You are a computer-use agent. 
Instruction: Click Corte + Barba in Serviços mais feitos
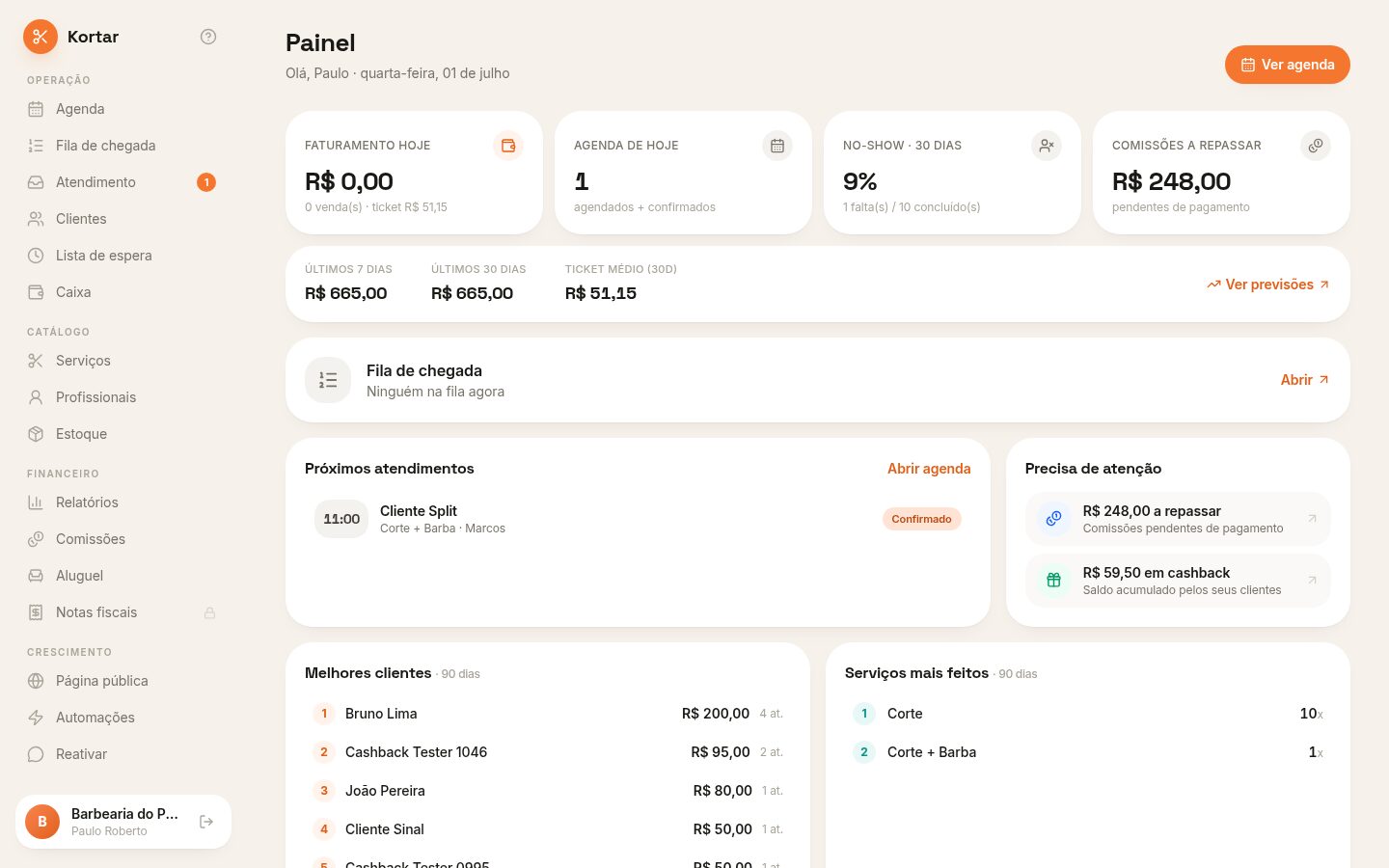1088,752
